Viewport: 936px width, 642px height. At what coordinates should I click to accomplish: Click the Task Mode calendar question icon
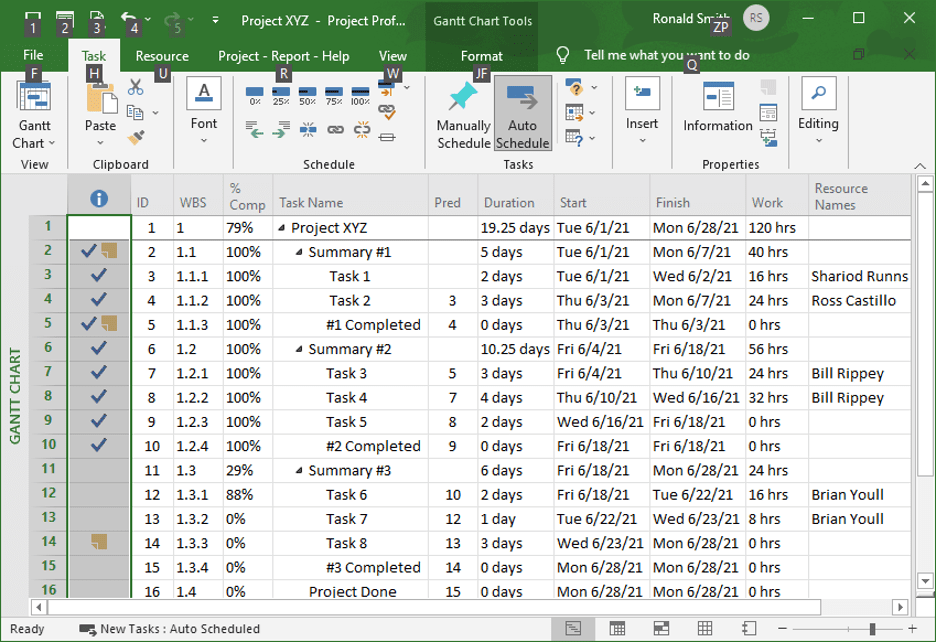[x=574, y=138]
